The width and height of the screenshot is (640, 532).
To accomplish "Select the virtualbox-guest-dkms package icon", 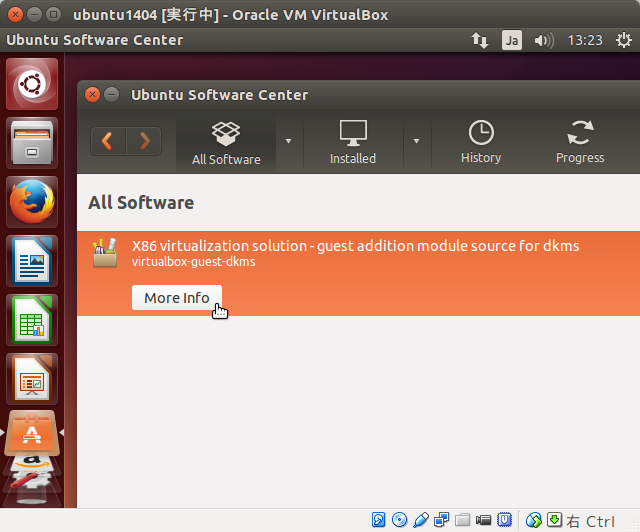I will click(x=105, y=253).
